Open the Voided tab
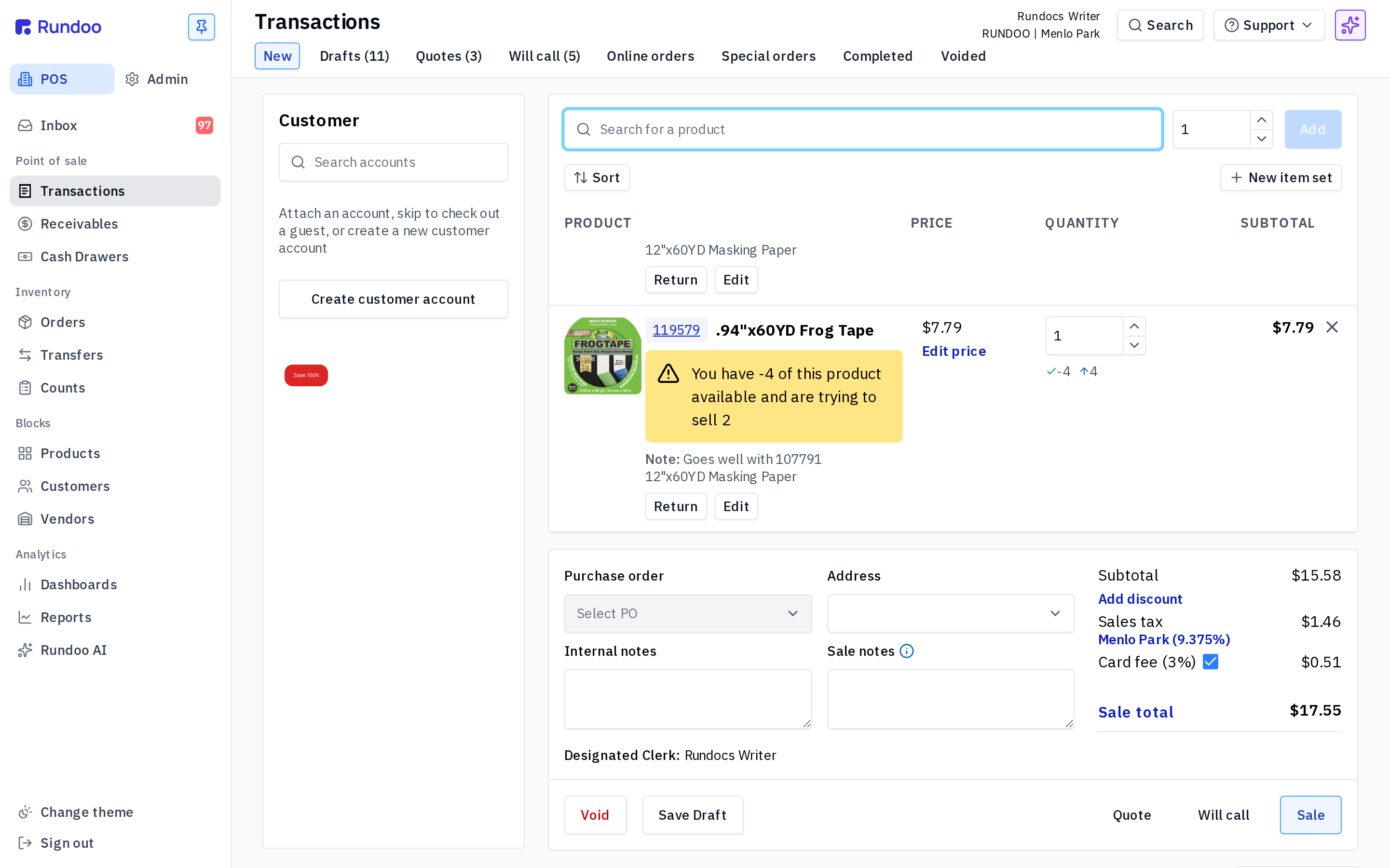 (963, 55)
